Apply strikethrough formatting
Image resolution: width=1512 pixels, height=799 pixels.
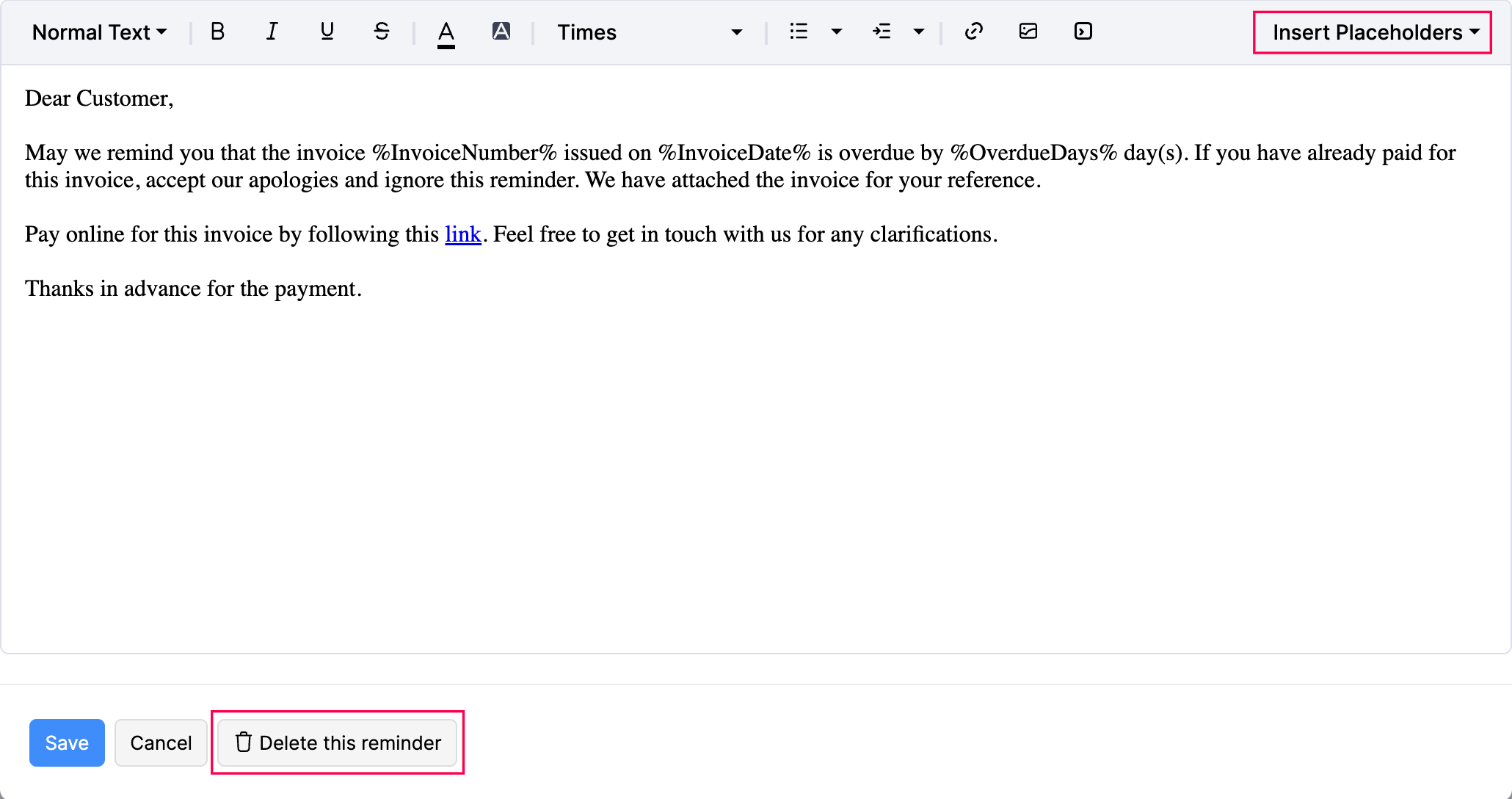click(382, 32)
